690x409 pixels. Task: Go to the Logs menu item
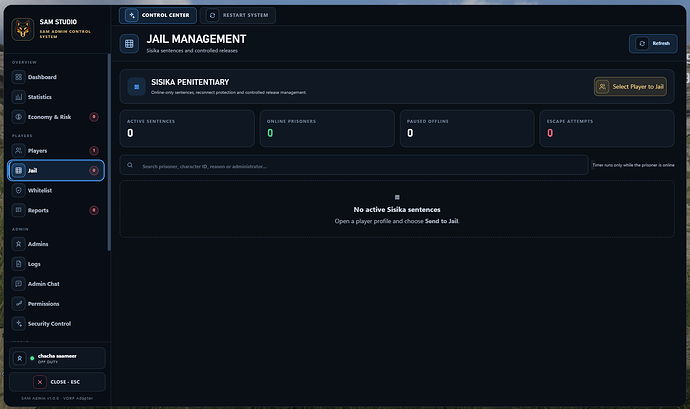pyautogui.click(x=56, y=264)
